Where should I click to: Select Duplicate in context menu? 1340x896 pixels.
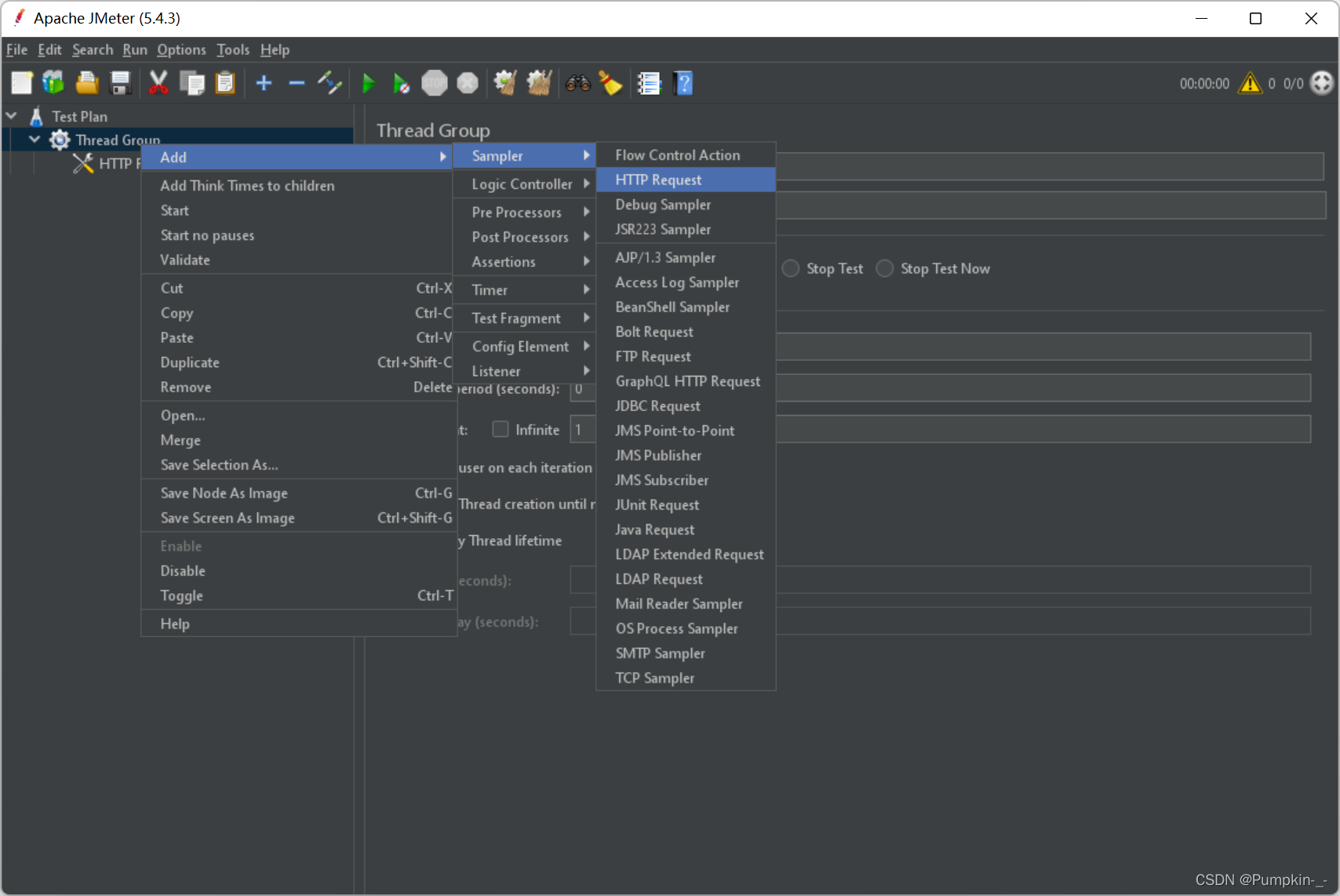click(298, 362)
